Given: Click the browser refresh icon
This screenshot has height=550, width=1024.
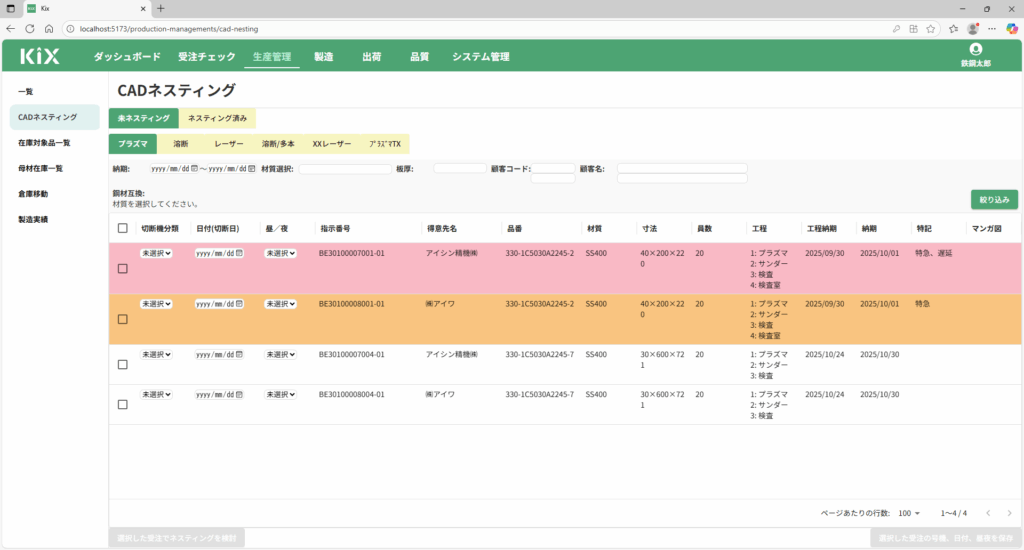Looking at the screenshot, I should (x=29, y=28).
